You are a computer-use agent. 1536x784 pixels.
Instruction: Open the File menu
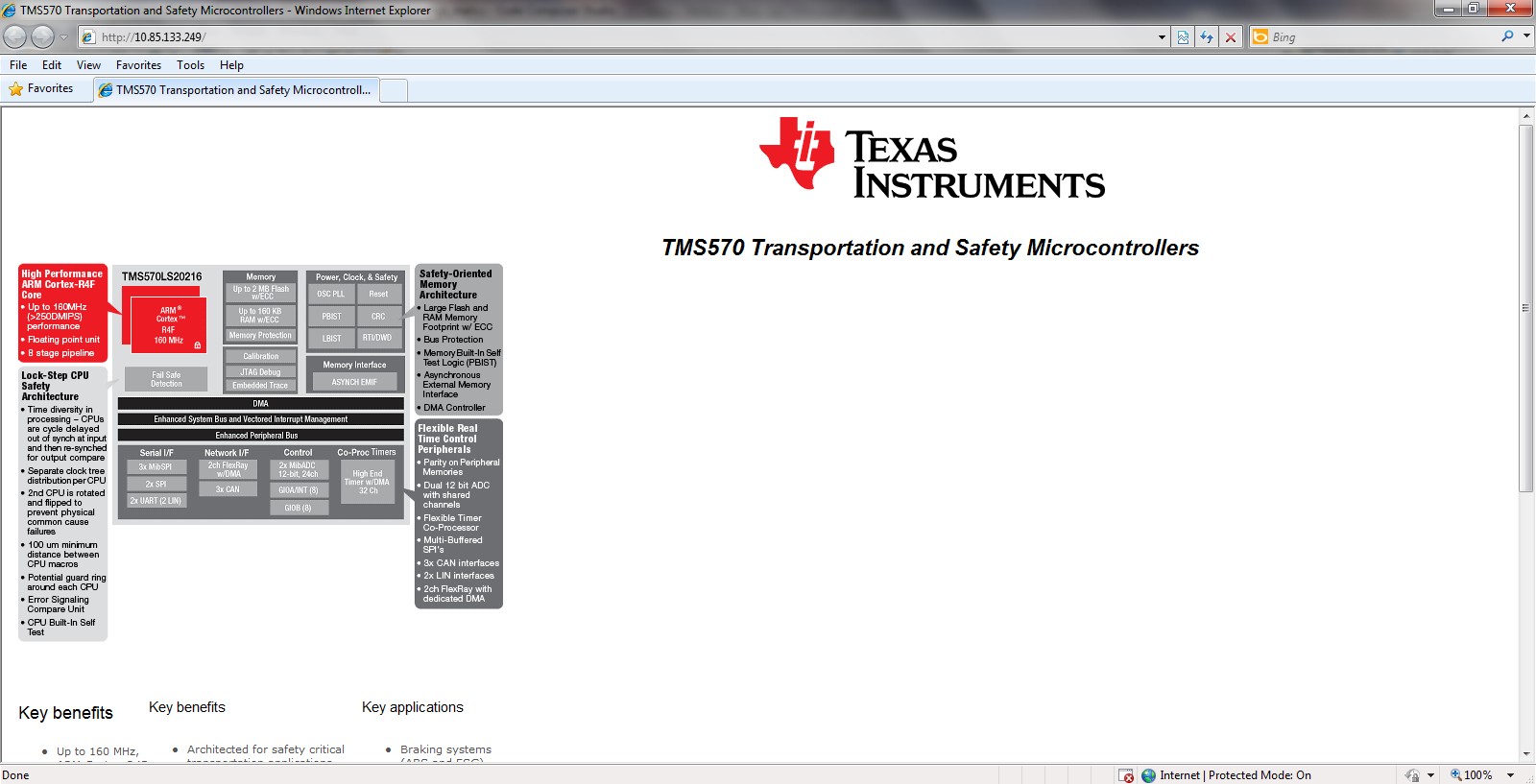tap(18, 65)
